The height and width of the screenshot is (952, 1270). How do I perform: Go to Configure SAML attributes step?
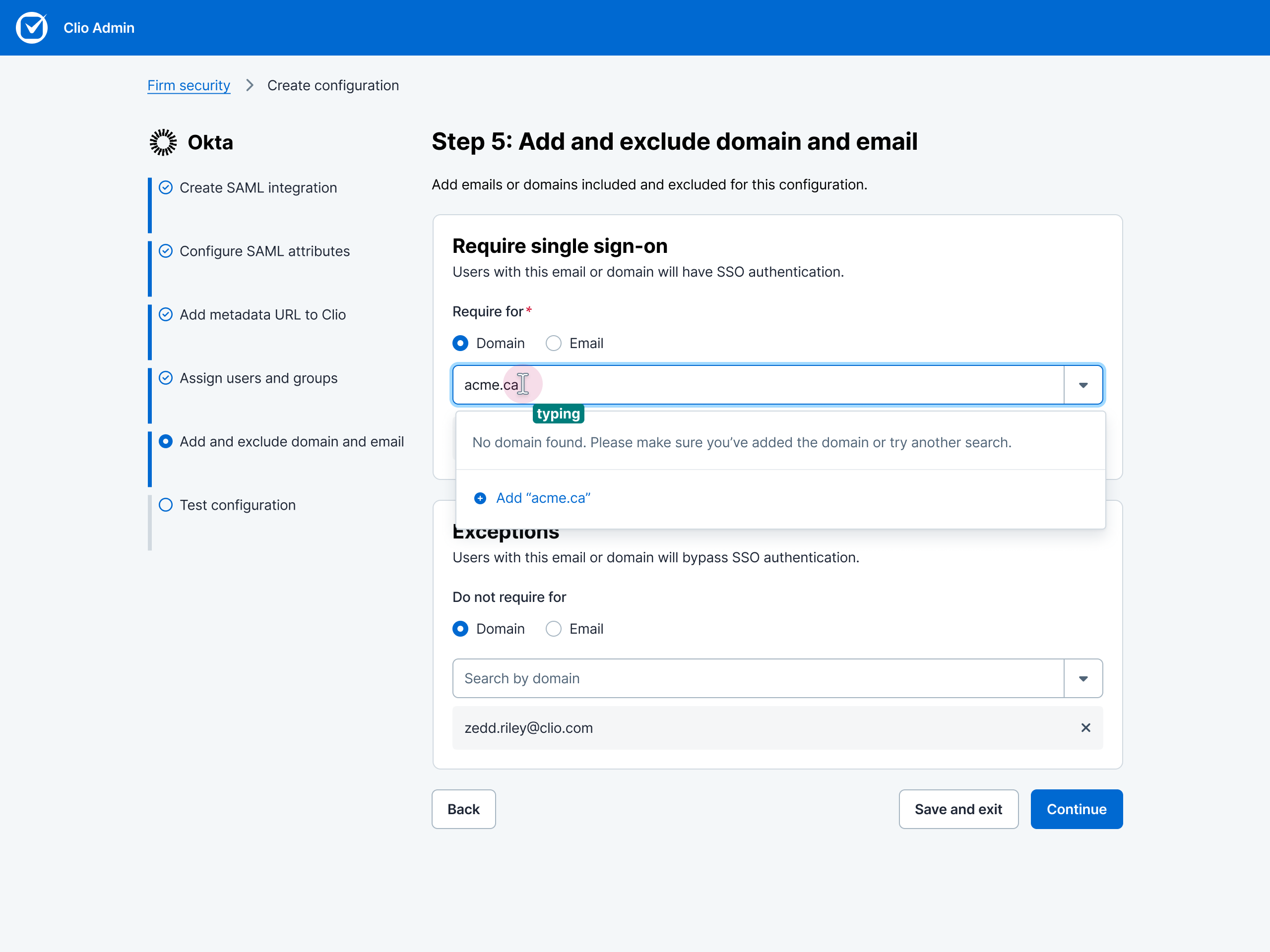pyautogui.click(x=265, y=251)
